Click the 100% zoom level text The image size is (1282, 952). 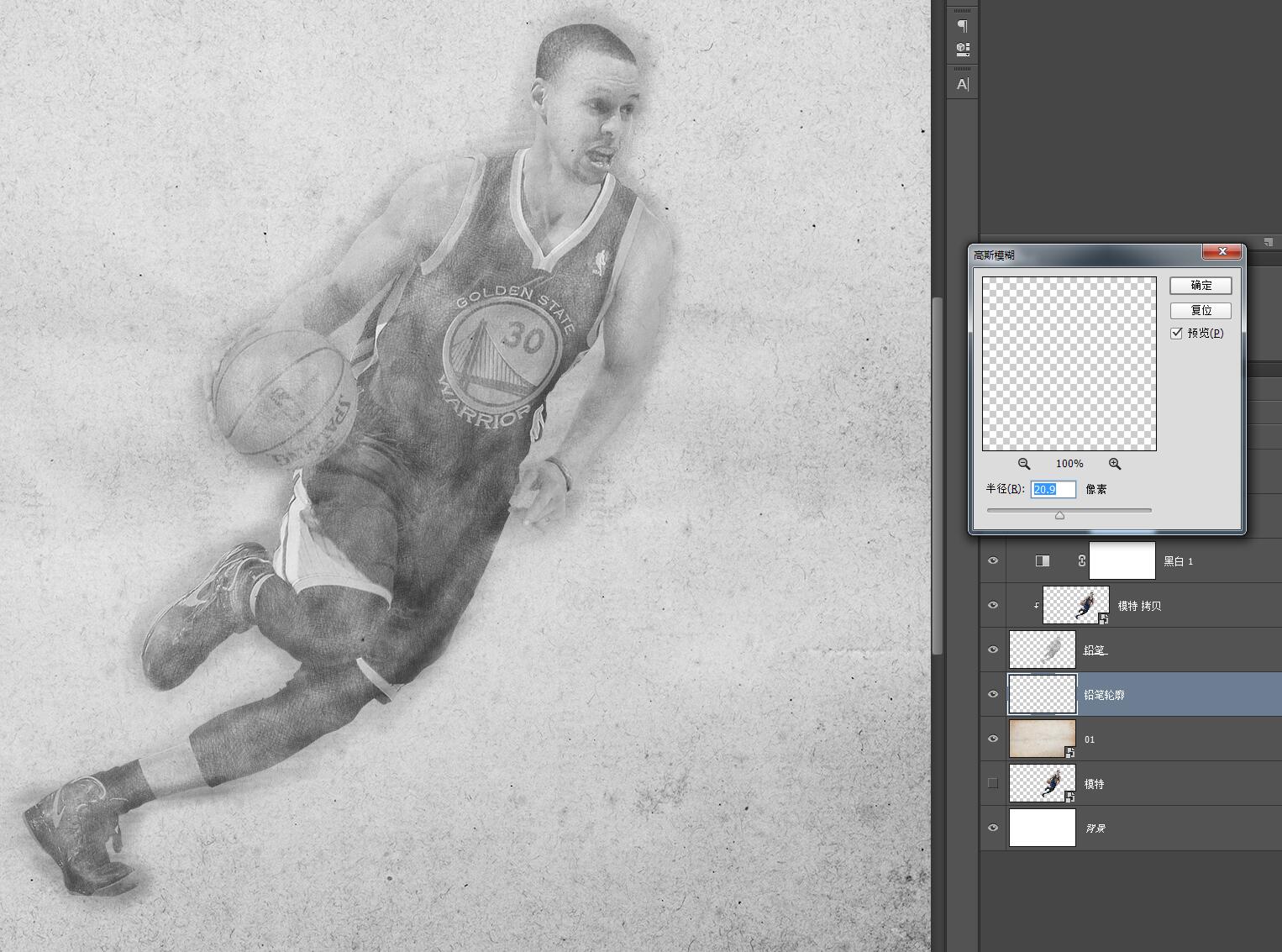(x=1069, y=464)
